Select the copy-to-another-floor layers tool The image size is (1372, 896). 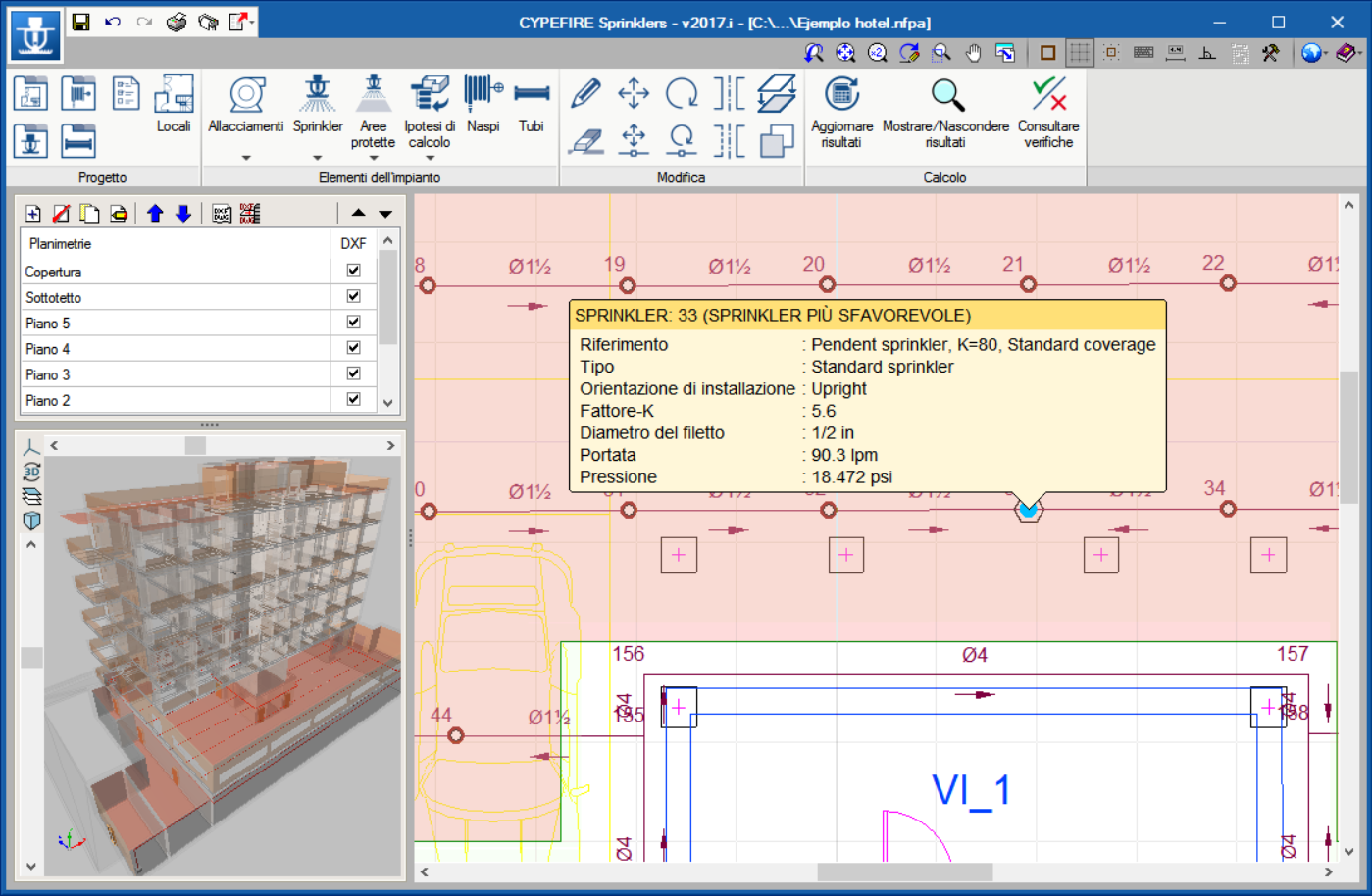point(777,93)
